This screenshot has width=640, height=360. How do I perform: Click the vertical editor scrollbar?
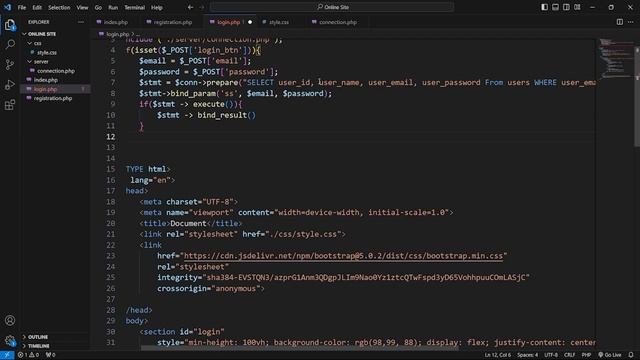point(637,96)
